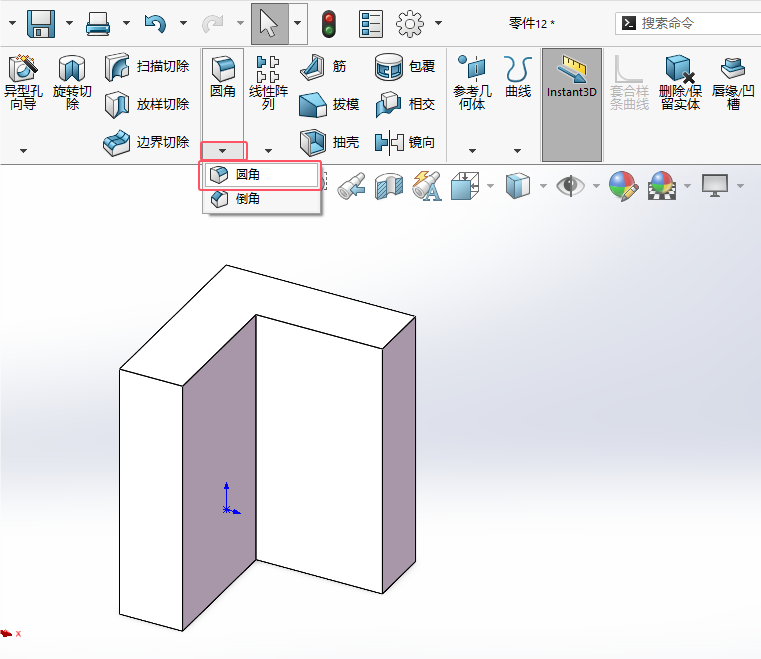
Task: Expand the View Settings dropdown arrow
Action: [740, 186]
